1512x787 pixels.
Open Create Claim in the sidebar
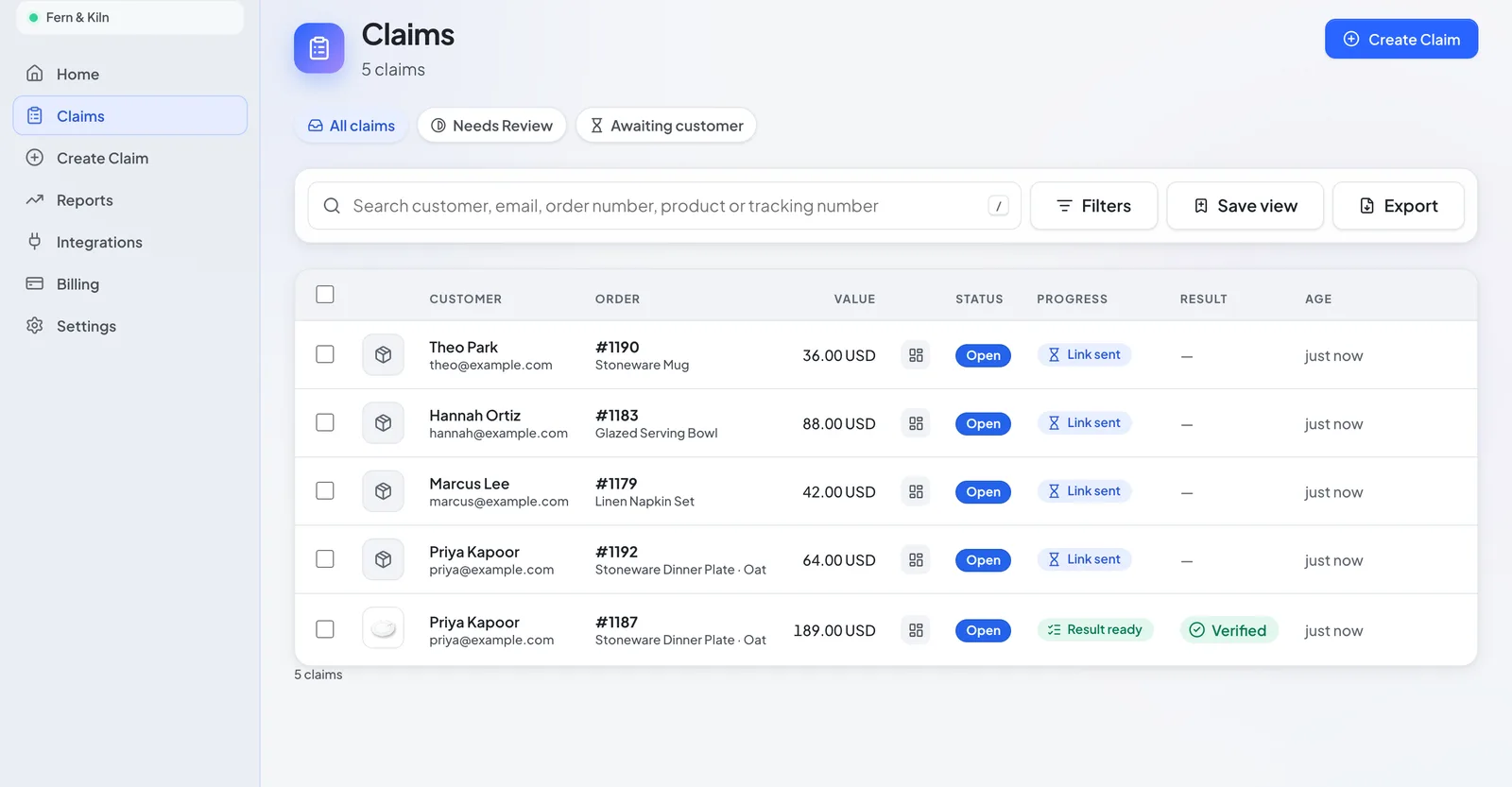click(130, 158)
